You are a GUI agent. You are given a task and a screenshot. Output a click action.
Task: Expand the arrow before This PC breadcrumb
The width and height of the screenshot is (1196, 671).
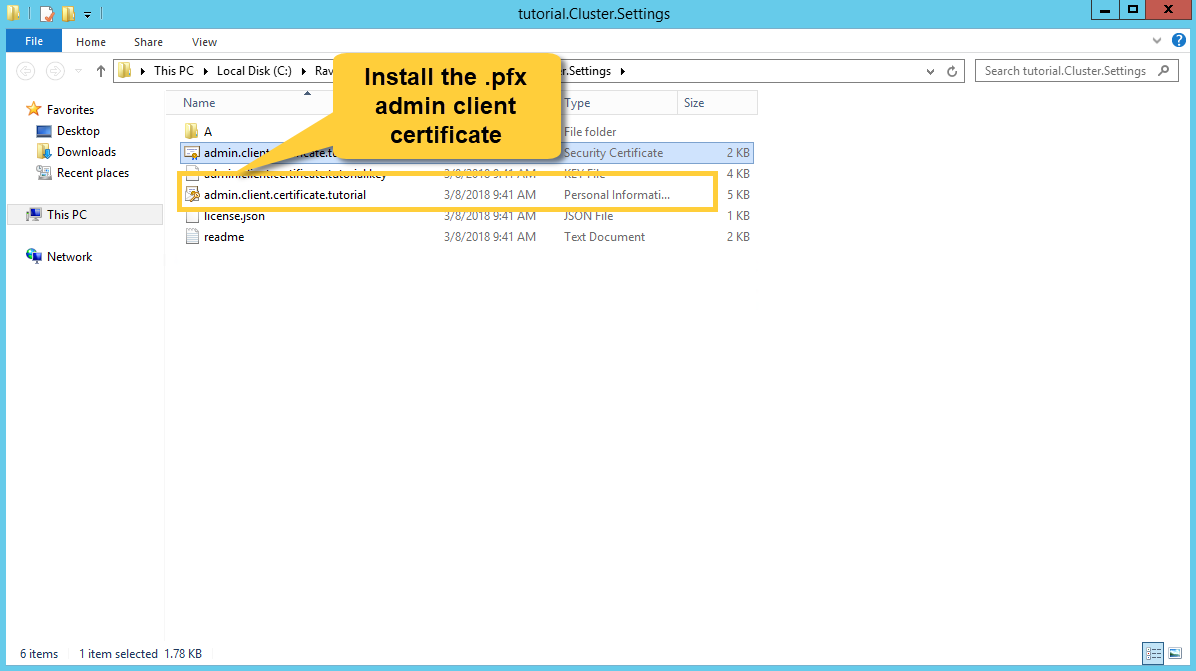[143, 71]
